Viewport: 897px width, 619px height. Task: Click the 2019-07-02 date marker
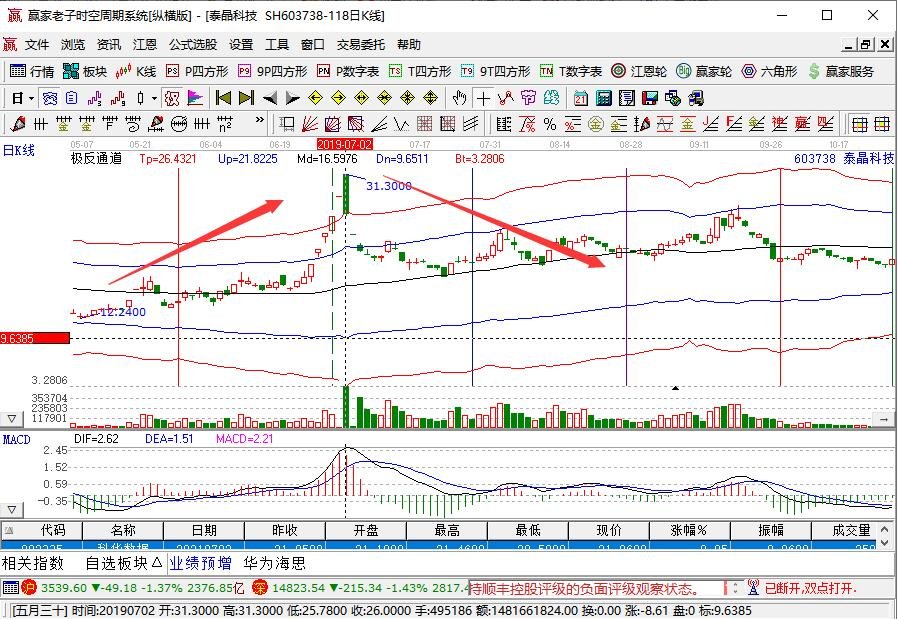coord(344,144)
